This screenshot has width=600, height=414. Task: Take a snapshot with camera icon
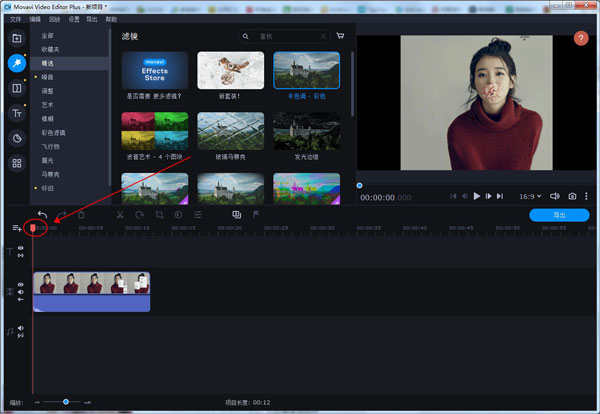572,196
